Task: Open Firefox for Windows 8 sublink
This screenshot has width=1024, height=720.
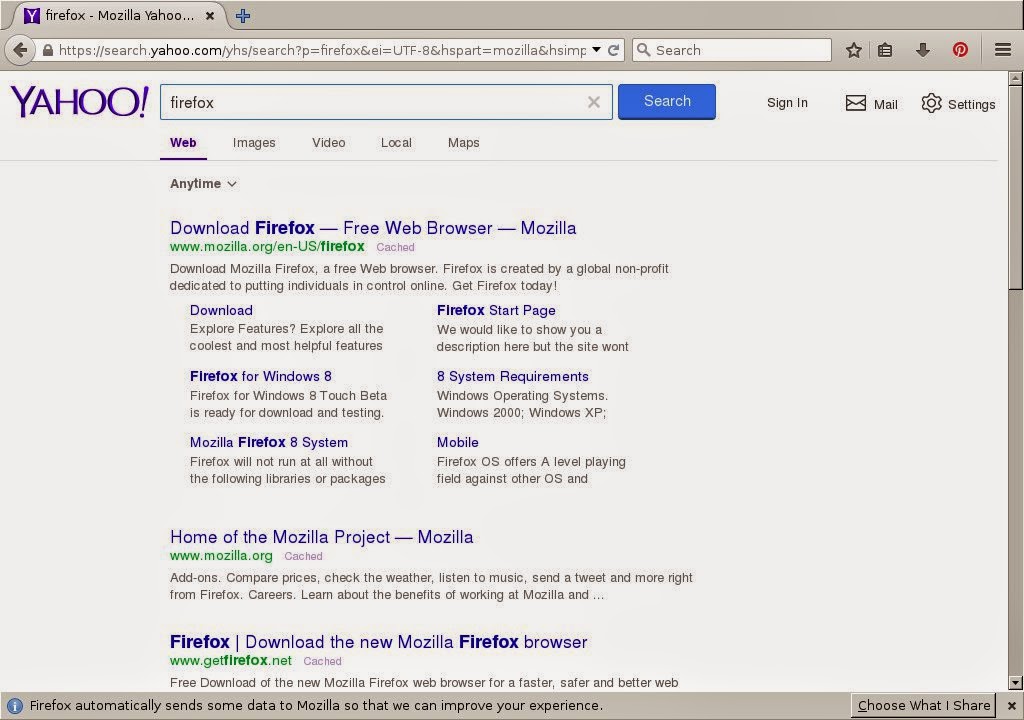Action: [x=261, y=376]
